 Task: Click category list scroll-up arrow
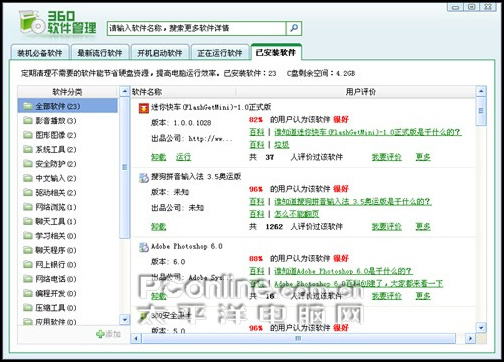tap(124, 91)
